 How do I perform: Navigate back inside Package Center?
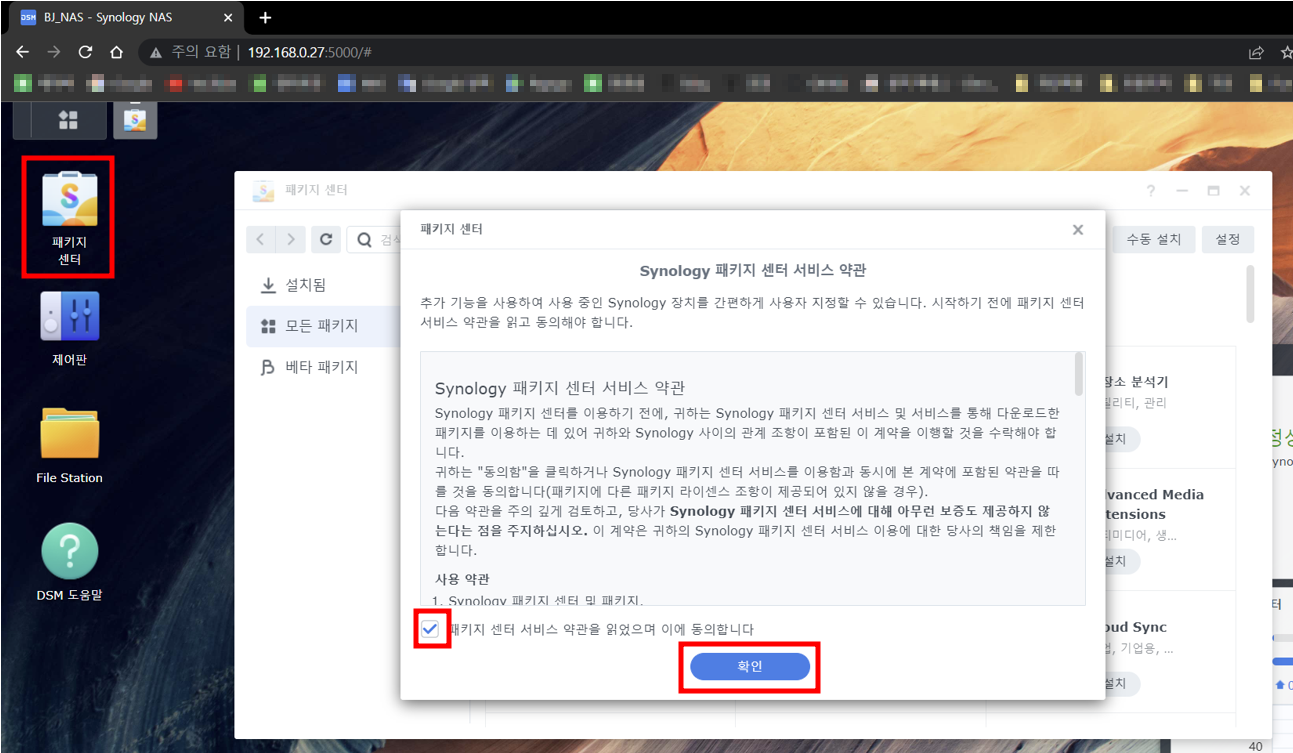tap(260, 239)
